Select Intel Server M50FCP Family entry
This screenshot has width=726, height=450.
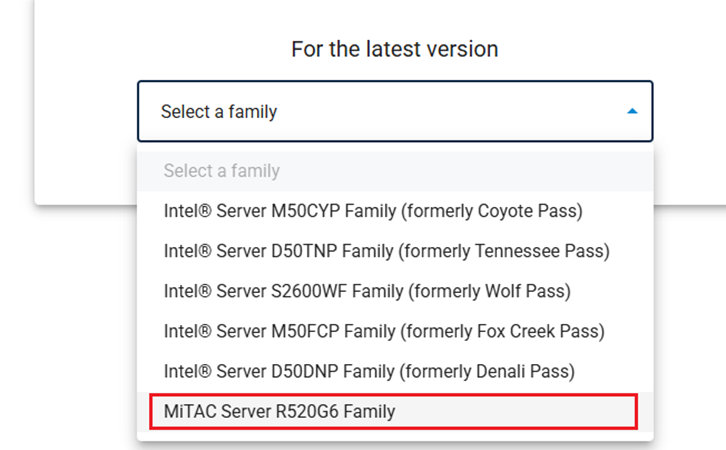pos(384,331)
